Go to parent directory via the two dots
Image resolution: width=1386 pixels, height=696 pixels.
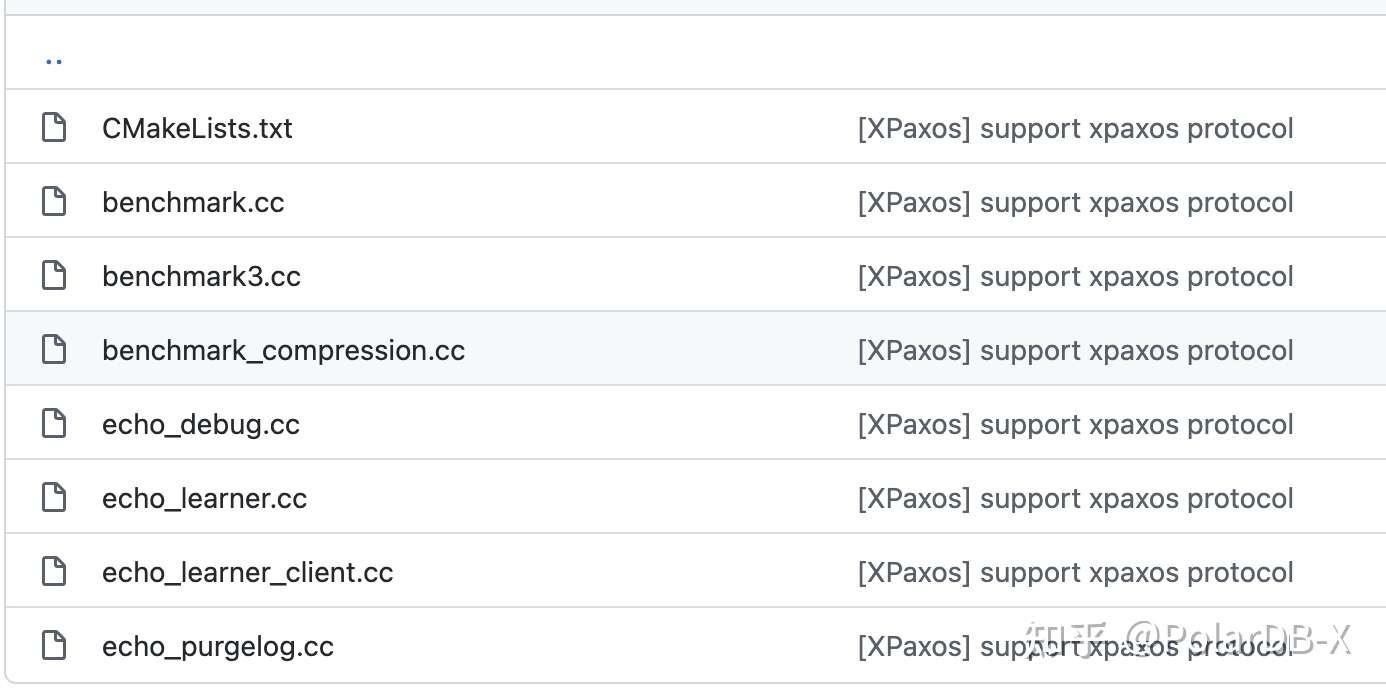click(x=54, y=60)
